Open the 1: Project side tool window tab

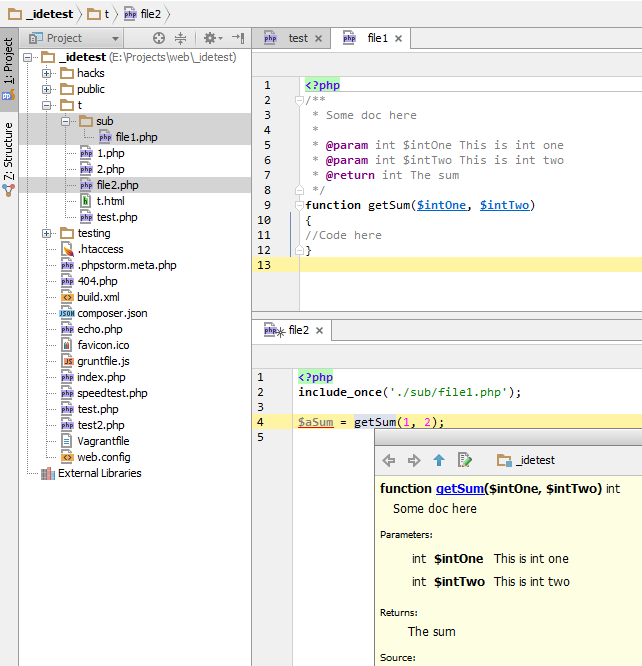pyautogui.click(x=8, y=69)
